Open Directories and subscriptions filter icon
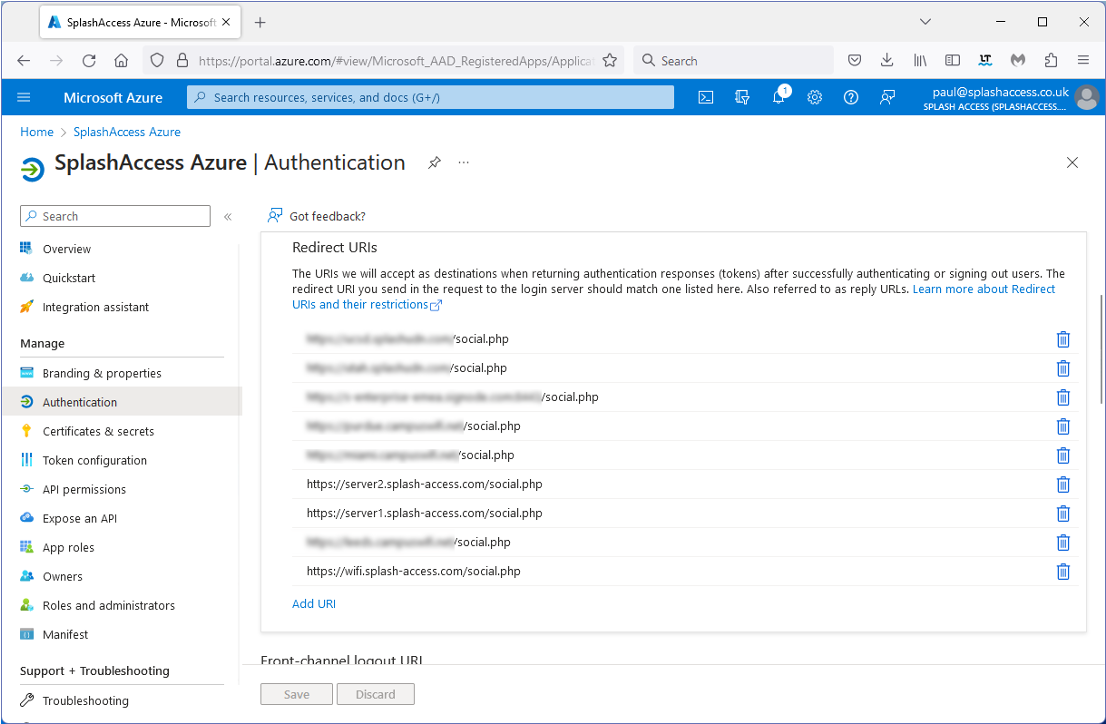The height and width of the screenshot is (724, 1106). 742,97
